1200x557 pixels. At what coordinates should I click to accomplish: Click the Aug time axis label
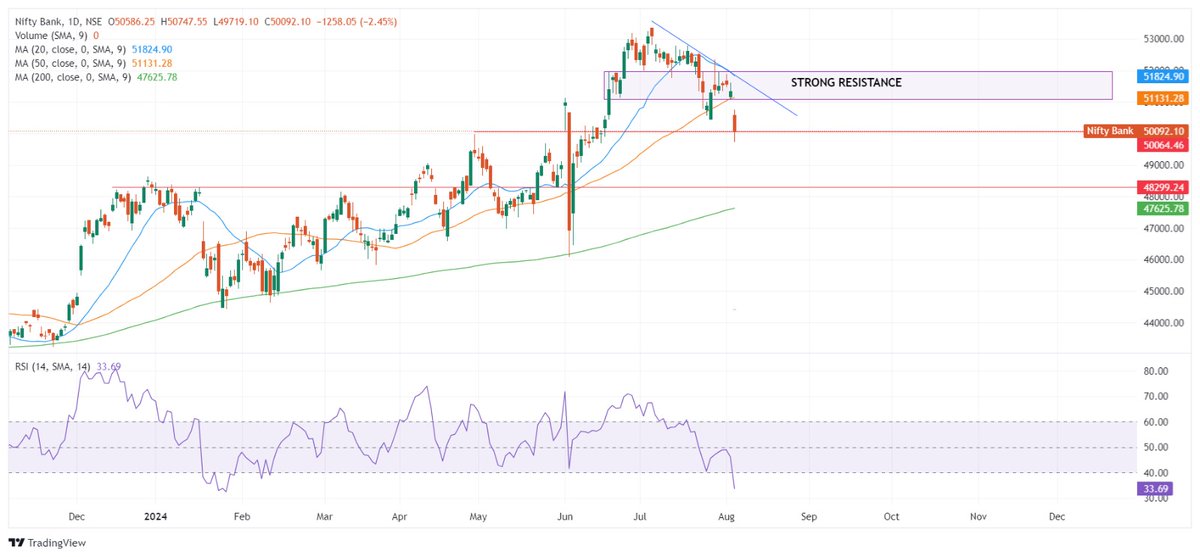tap(727, 519)
